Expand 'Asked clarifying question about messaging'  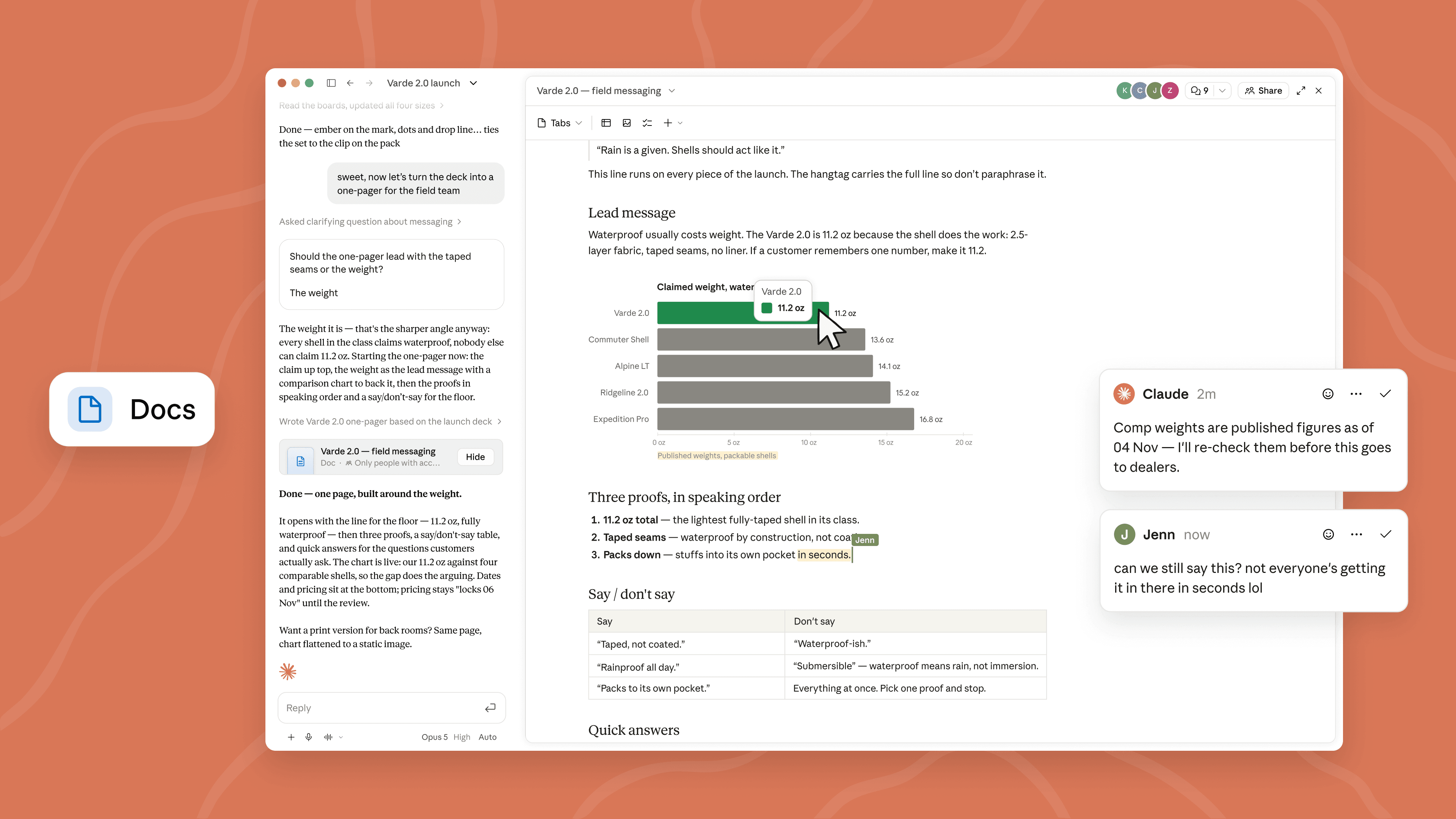[370, 221]
